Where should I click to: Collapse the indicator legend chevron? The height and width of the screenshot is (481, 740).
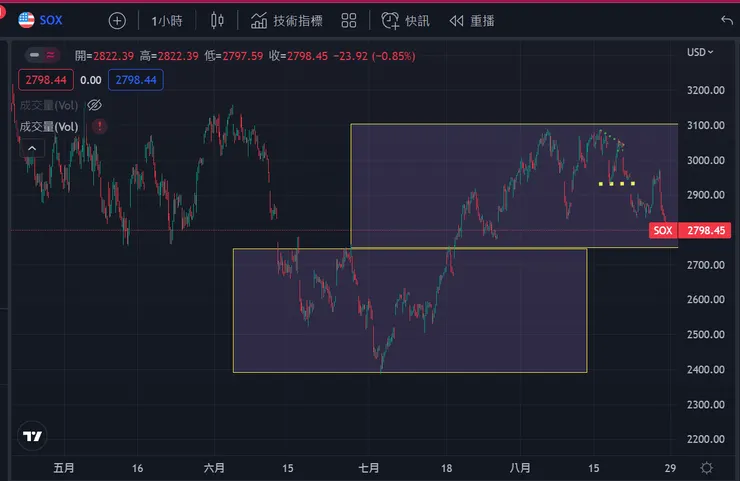(x=32, y=148)
